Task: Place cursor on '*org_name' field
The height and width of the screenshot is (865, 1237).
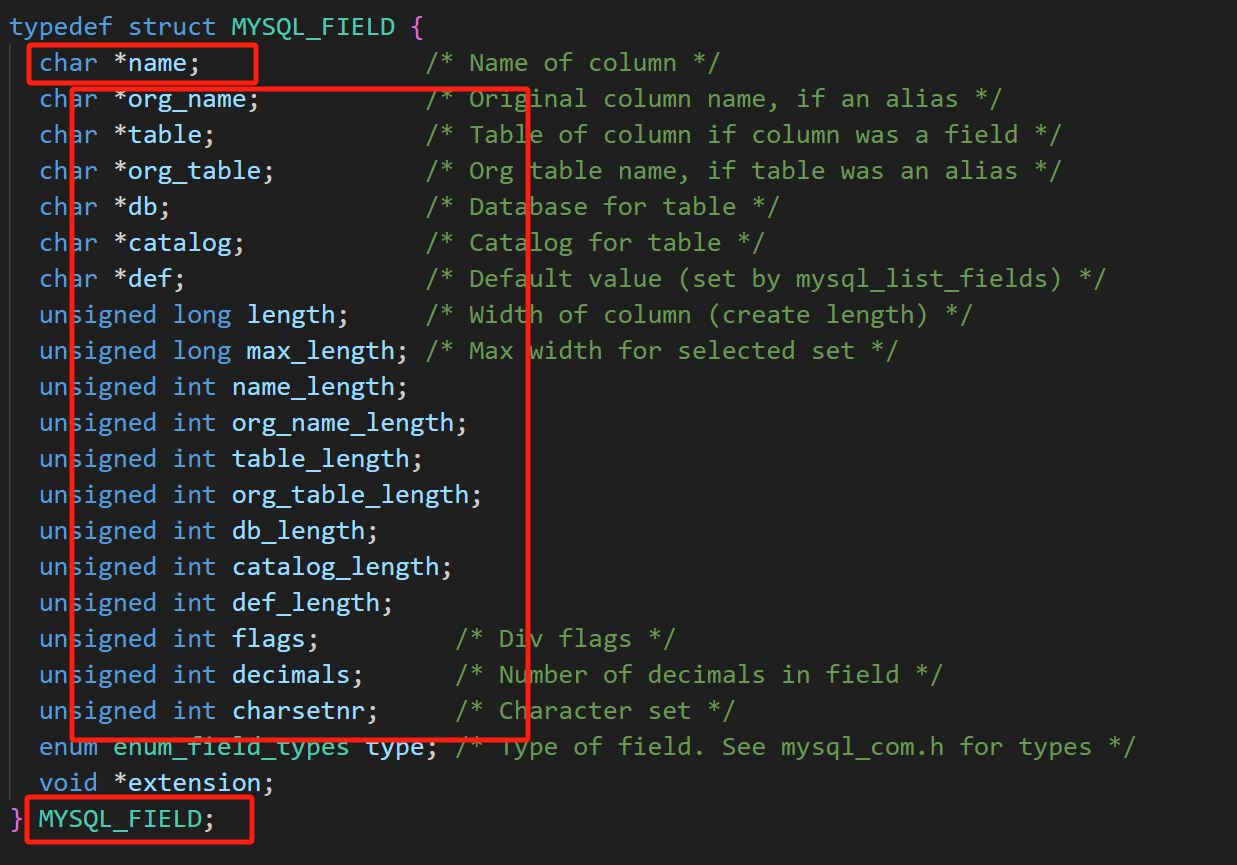Action: 186,99
